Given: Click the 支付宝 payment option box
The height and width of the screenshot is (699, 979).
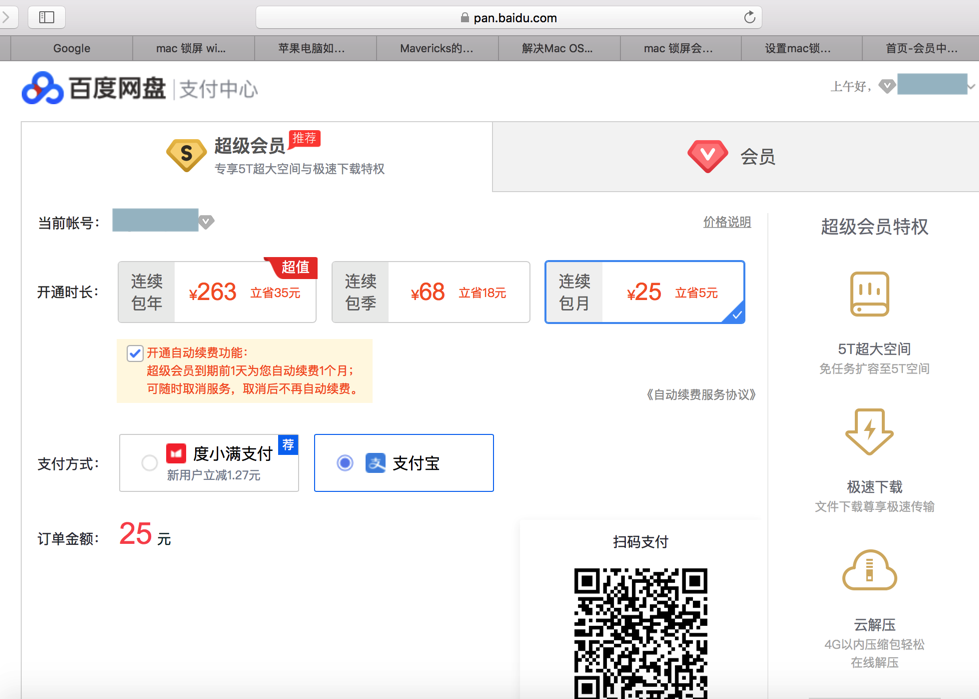Looking at the screenshot, I should click(x=404, y=463).
